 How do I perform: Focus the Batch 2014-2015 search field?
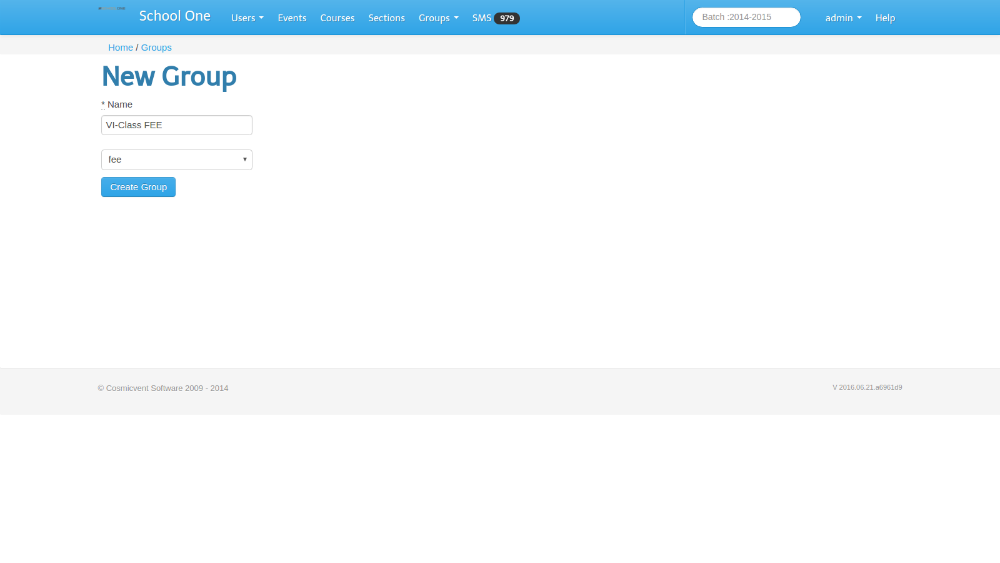[x=746, y=17]
